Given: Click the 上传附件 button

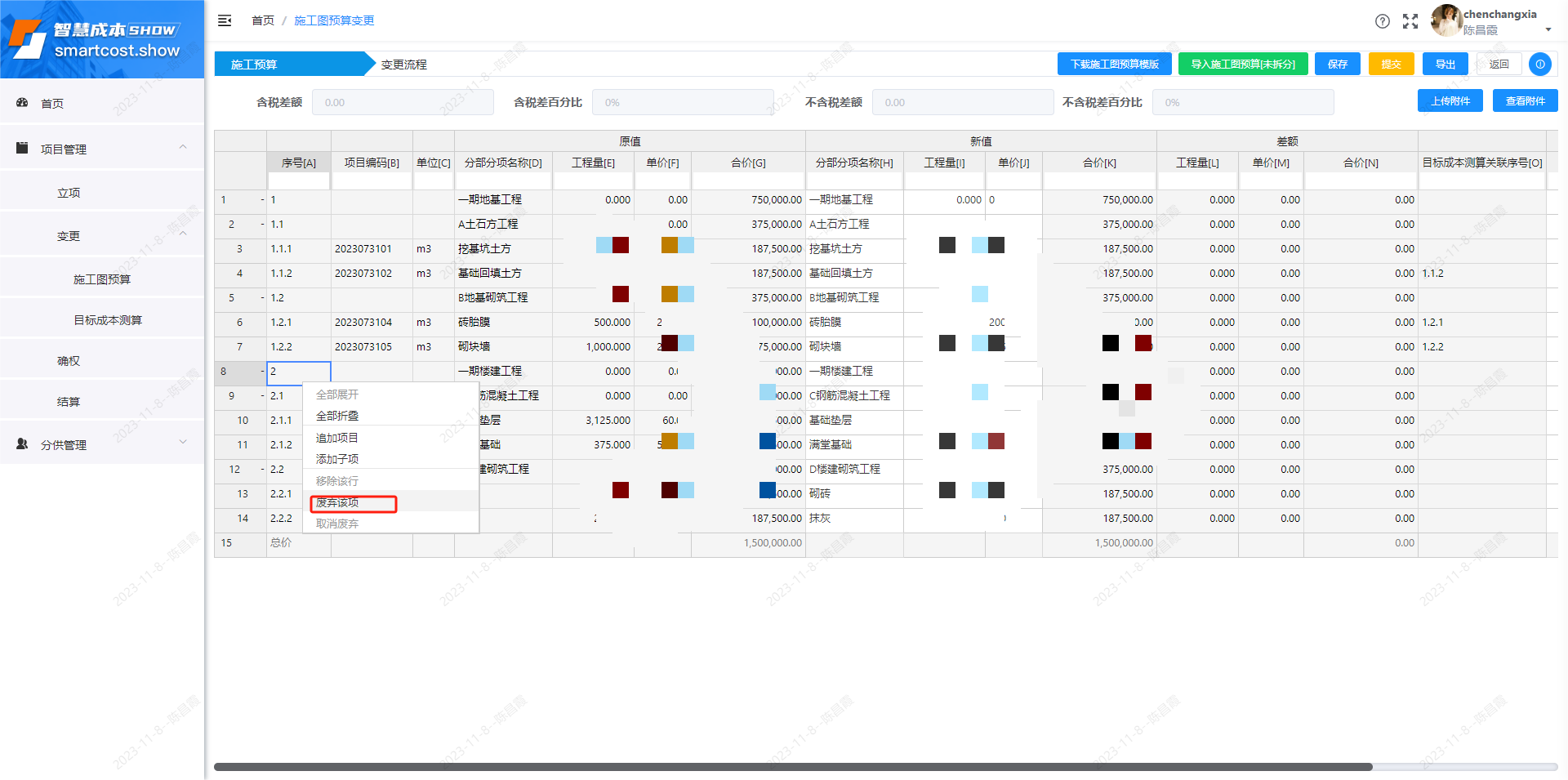Looking at the screenshot, I should pos(1450,101).
